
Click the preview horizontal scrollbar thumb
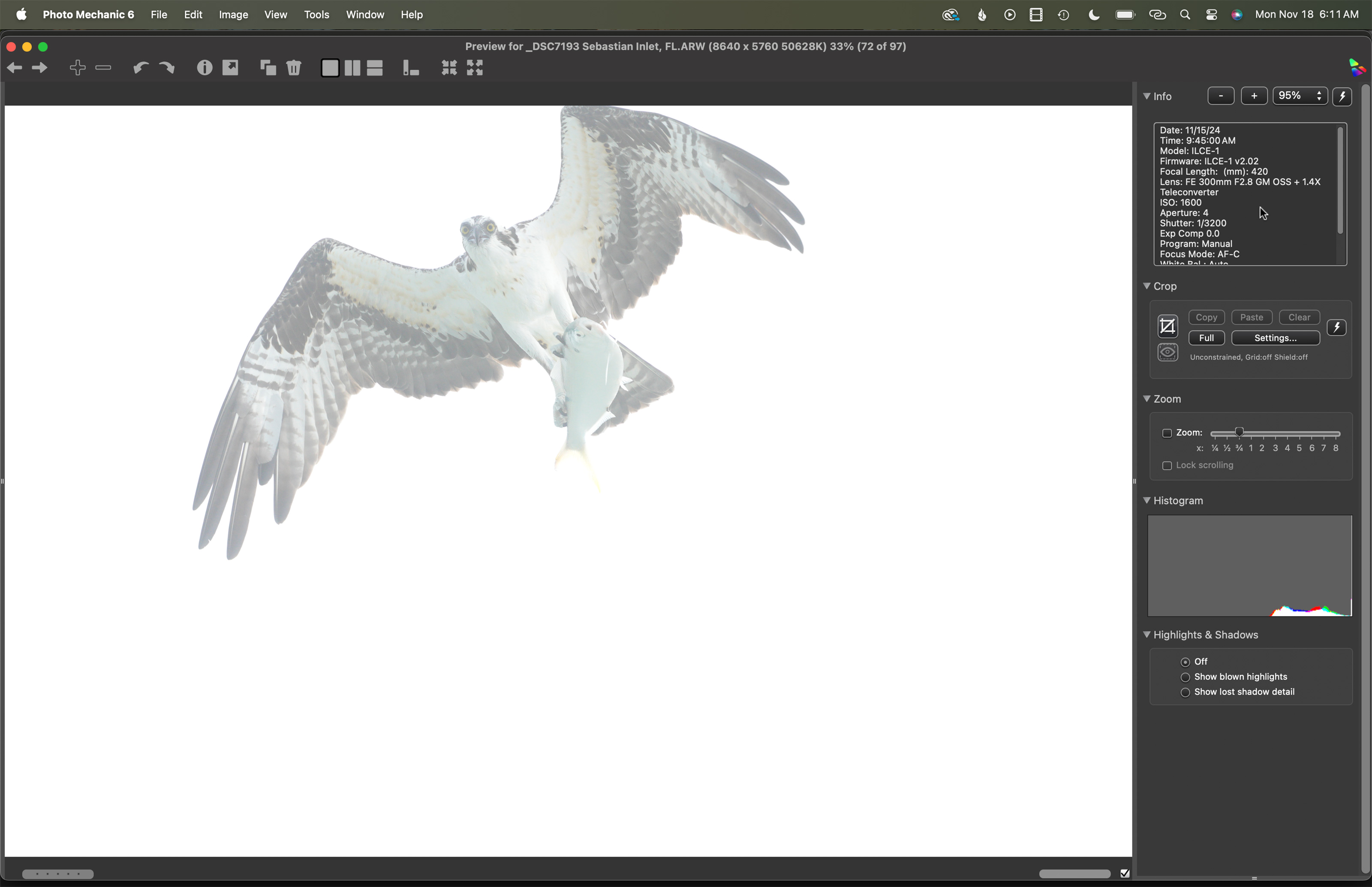[1074, 874]
